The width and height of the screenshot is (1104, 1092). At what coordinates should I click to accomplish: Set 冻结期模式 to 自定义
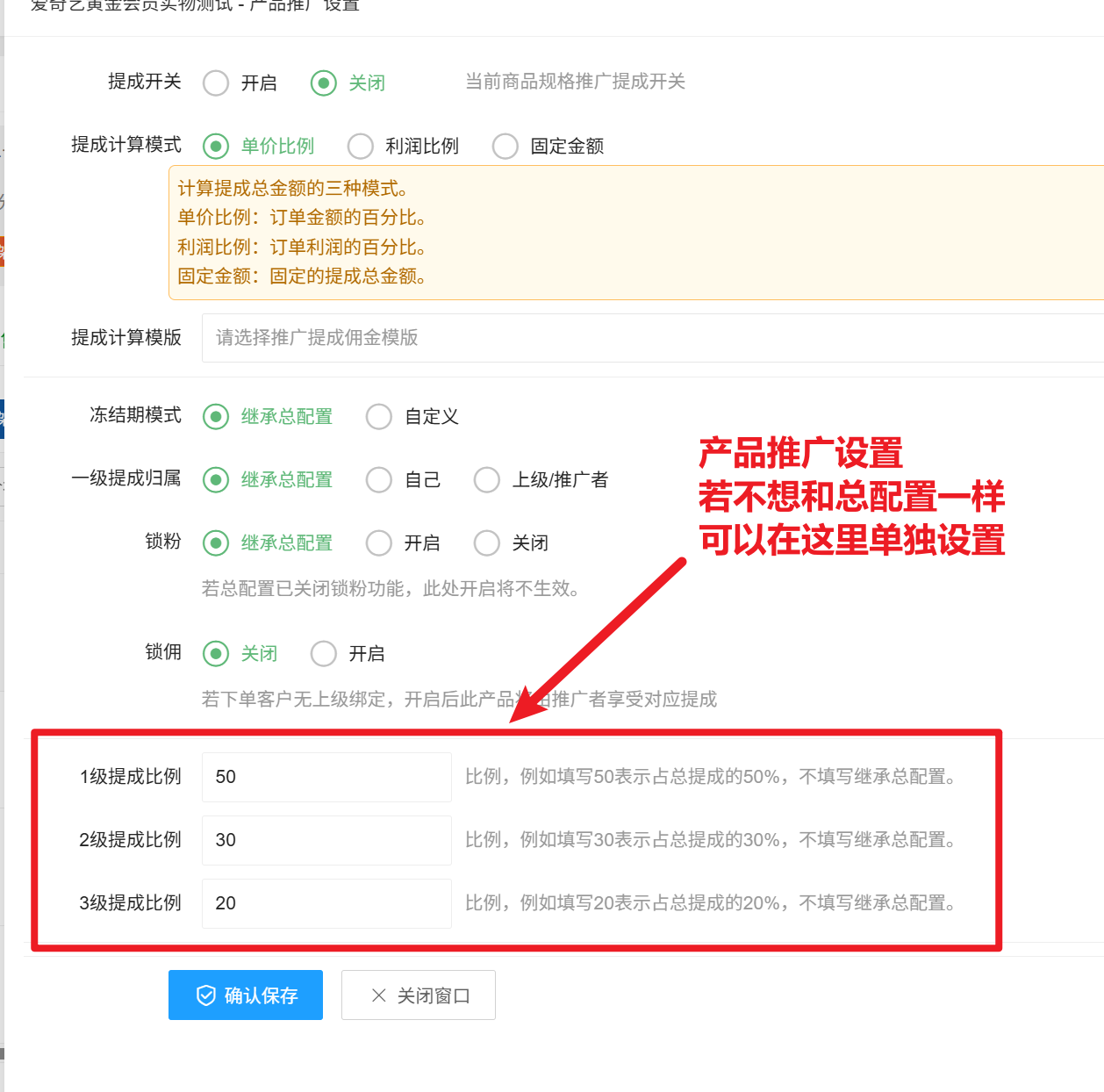coord(379,417)
